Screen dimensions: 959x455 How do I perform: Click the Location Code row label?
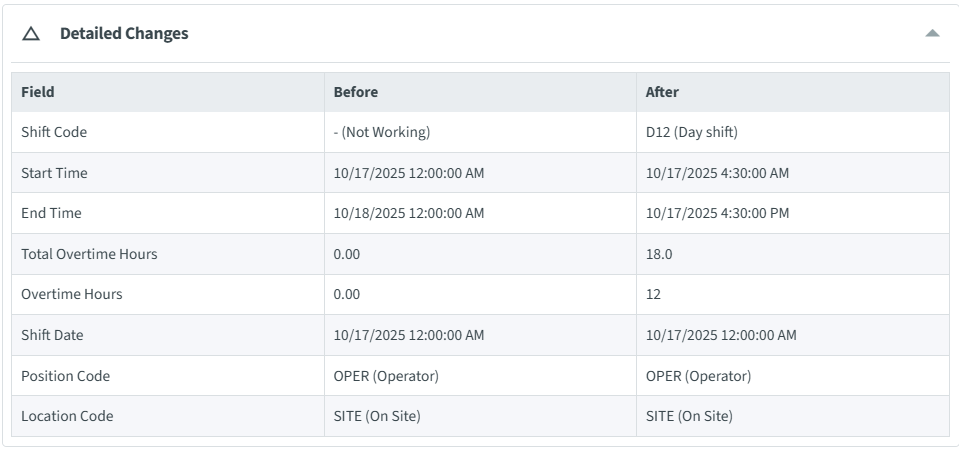(x=67, y=416)
